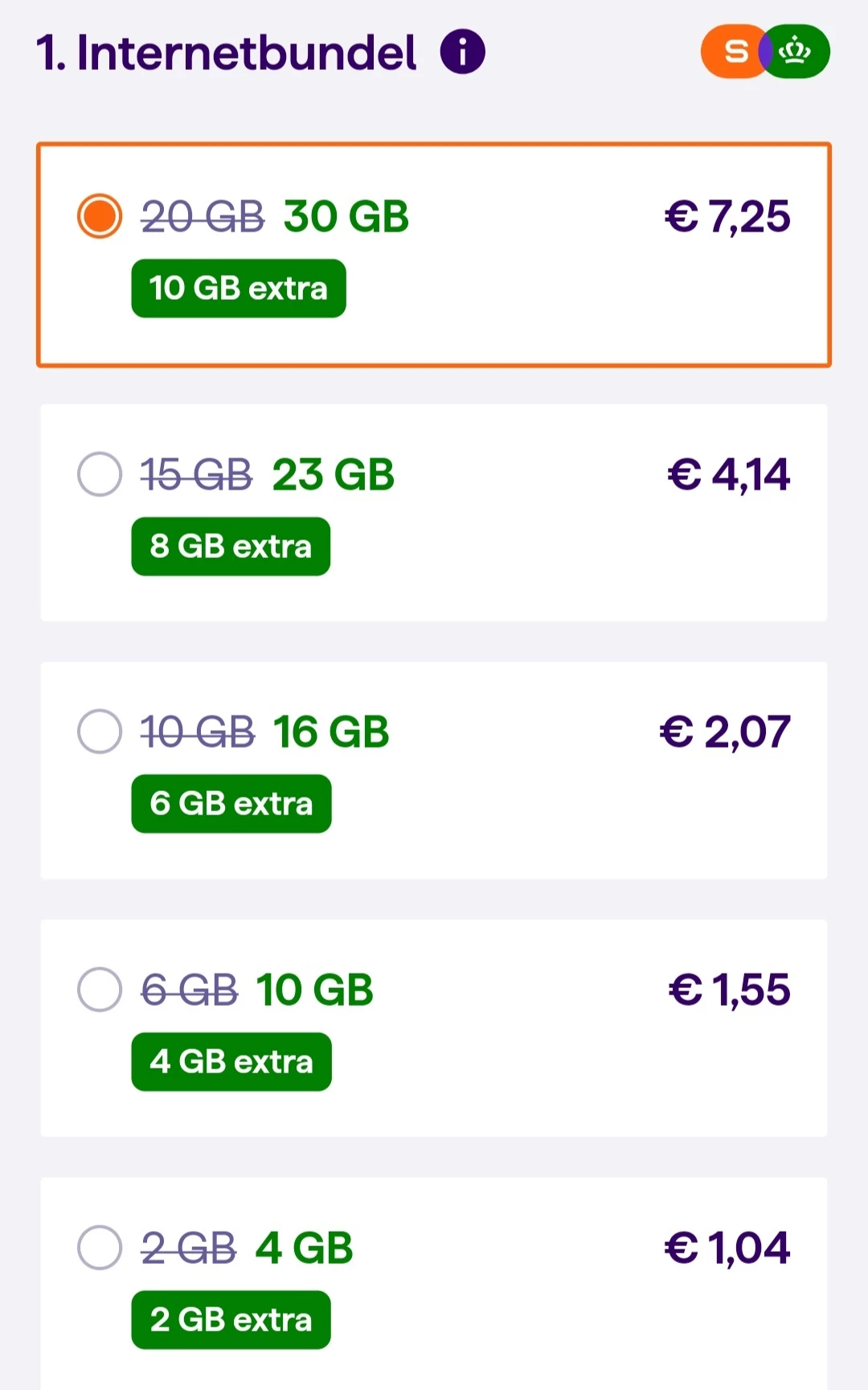Click the € 1,55 price
868x1390 pixels.
(x=729, y=990)
